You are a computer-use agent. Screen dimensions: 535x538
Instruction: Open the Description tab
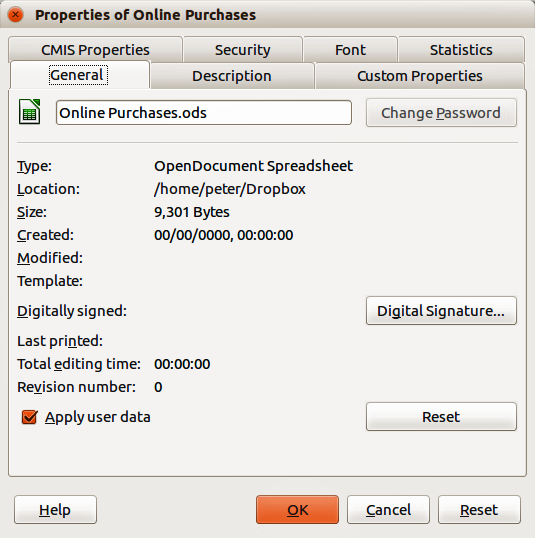pyautogui.click(x=232, y=76)
